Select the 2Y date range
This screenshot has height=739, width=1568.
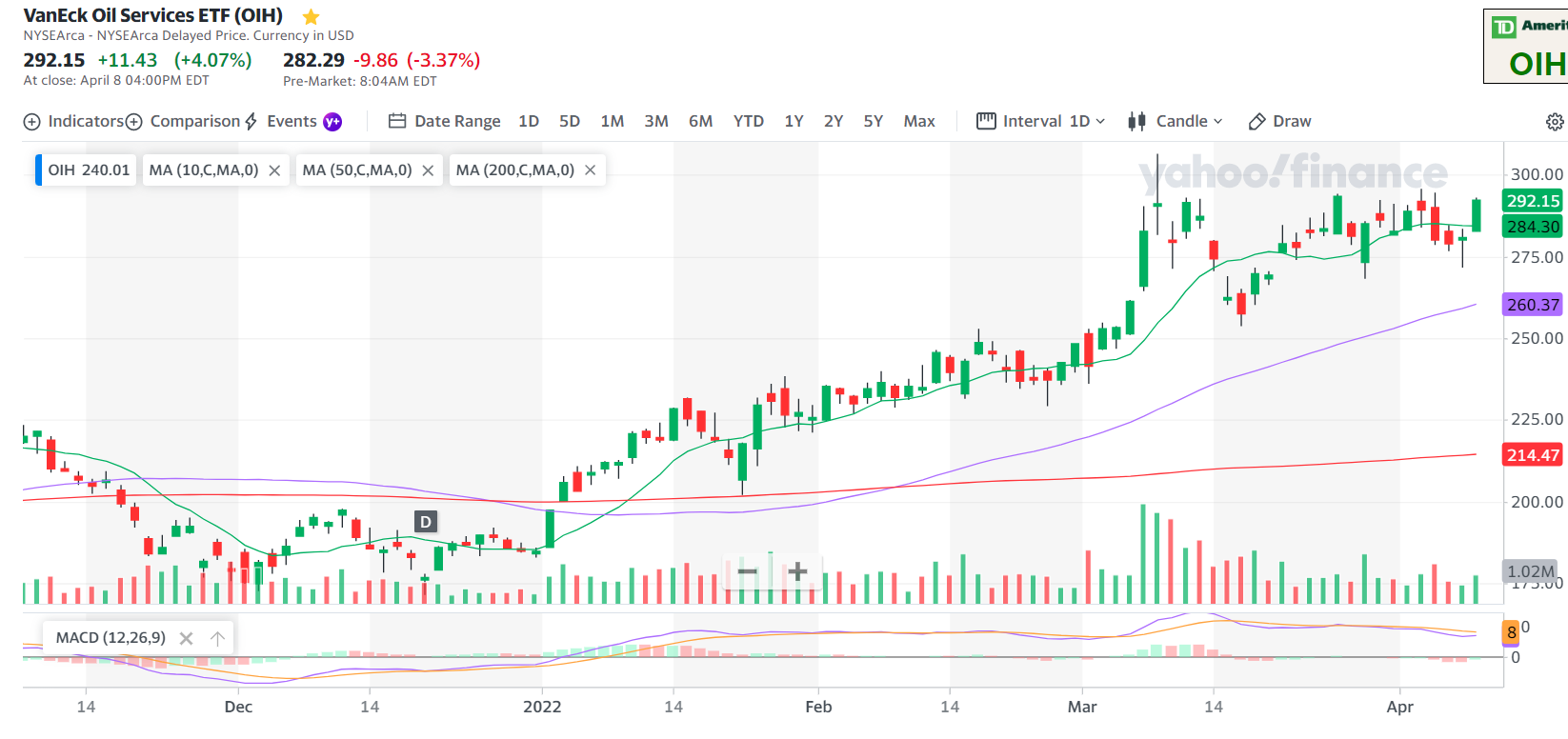pyautogui.click(x=834, y=121)
